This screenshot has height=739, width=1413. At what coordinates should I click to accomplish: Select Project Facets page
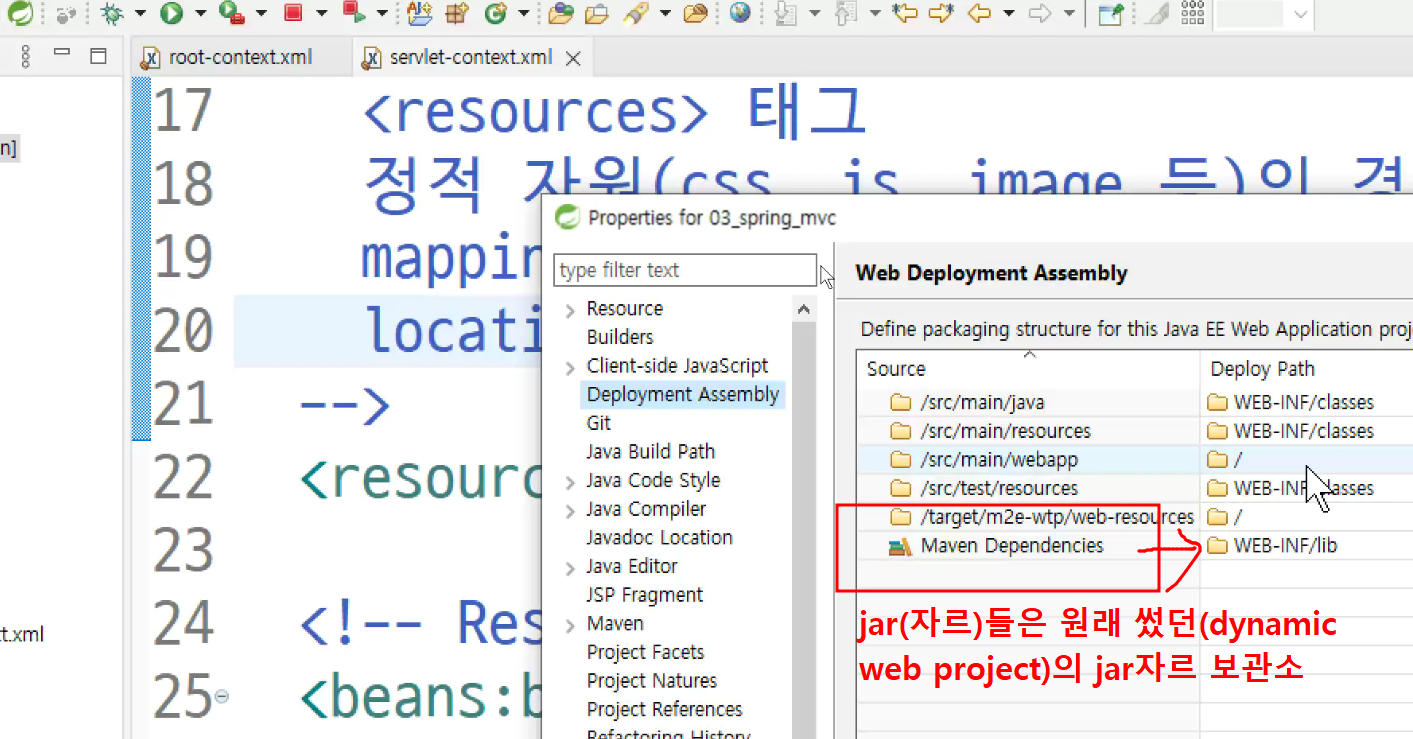click(x=646, y=652)
